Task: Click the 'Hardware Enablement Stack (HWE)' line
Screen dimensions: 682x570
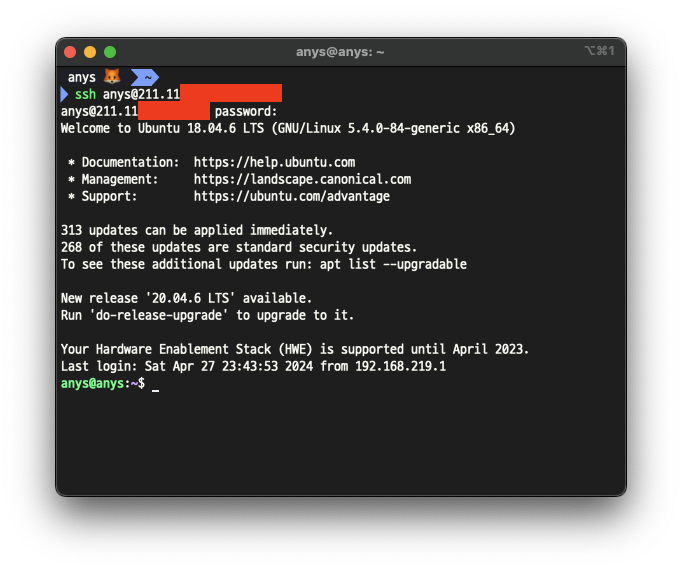Action: pyautogui.click(x=295, y=349)
